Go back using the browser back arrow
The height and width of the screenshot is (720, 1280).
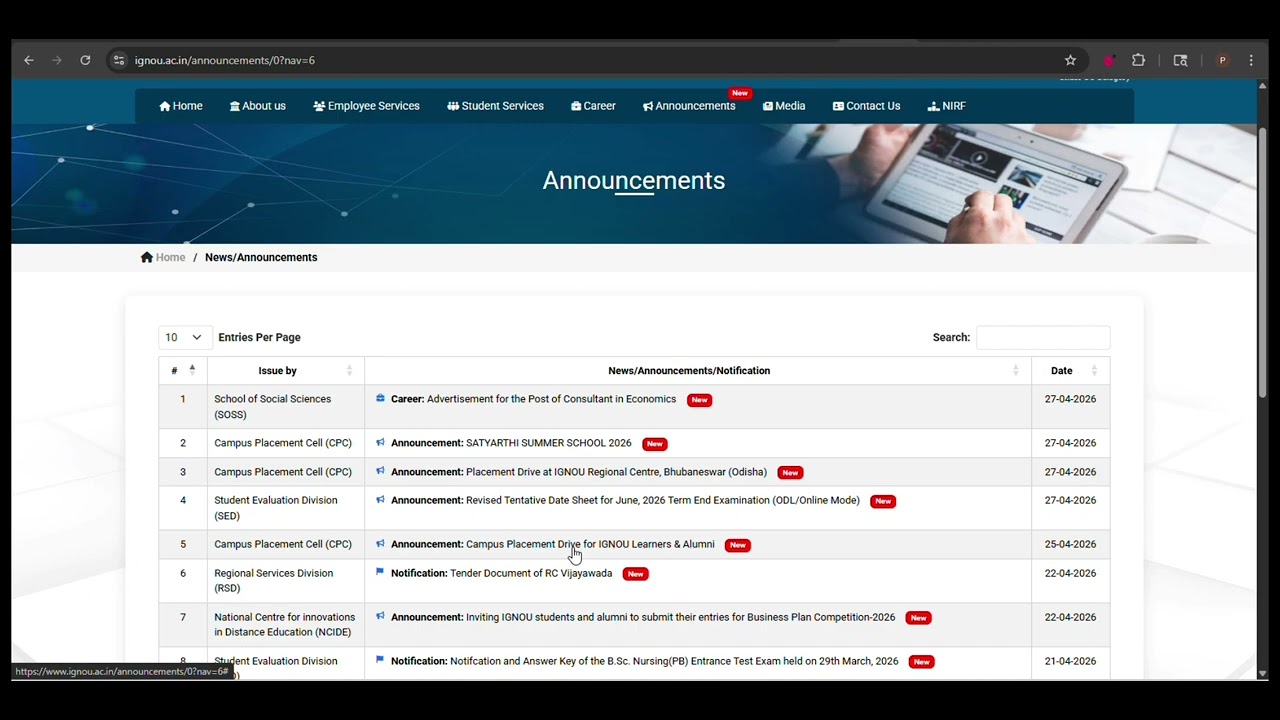click(29, 60)
